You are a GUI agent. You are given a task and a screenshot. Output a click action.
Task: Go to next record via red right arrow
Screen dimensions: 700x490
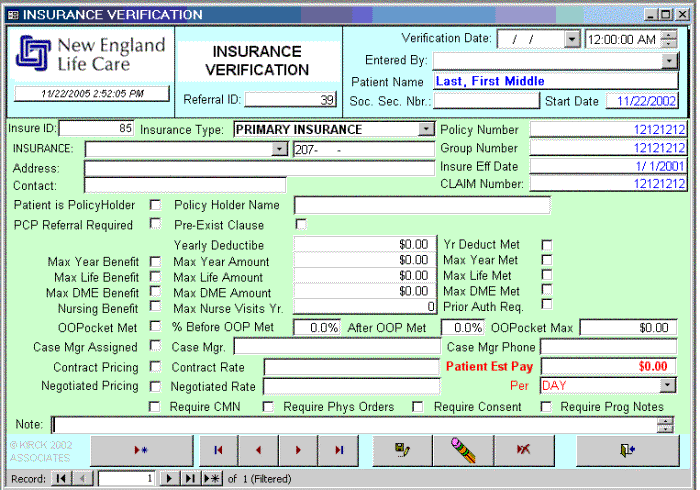[x=298, y=450]
